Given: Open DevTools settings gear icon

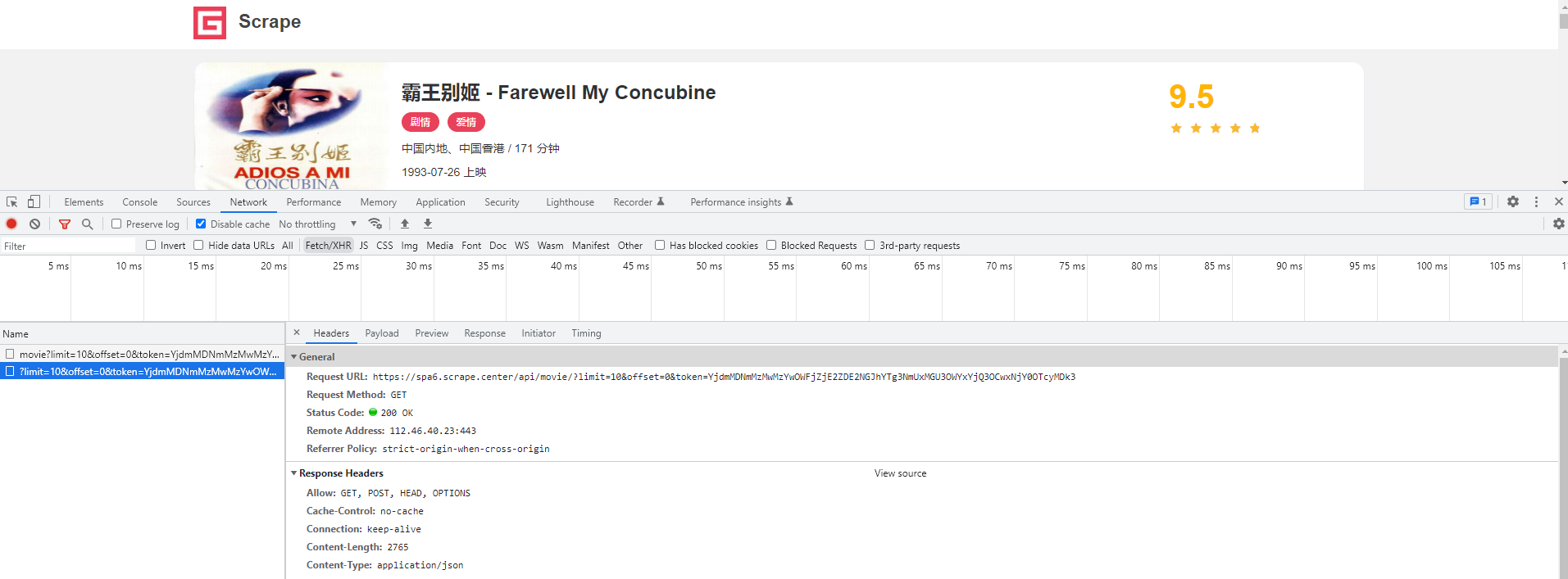Looking at the screenshot, I should (x=1513, y=201).
